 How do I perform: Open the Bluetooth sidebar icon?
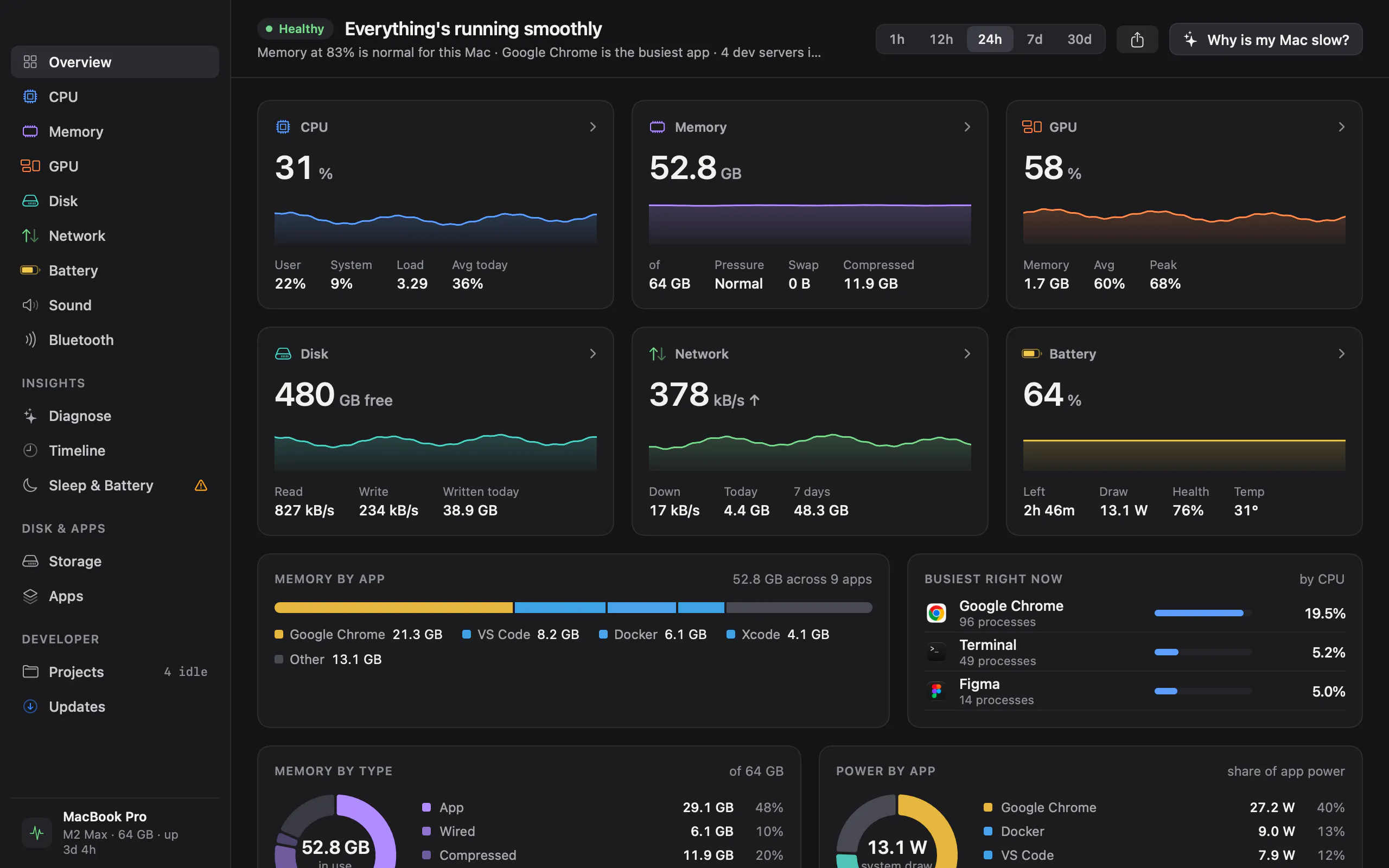click(30, 340)
